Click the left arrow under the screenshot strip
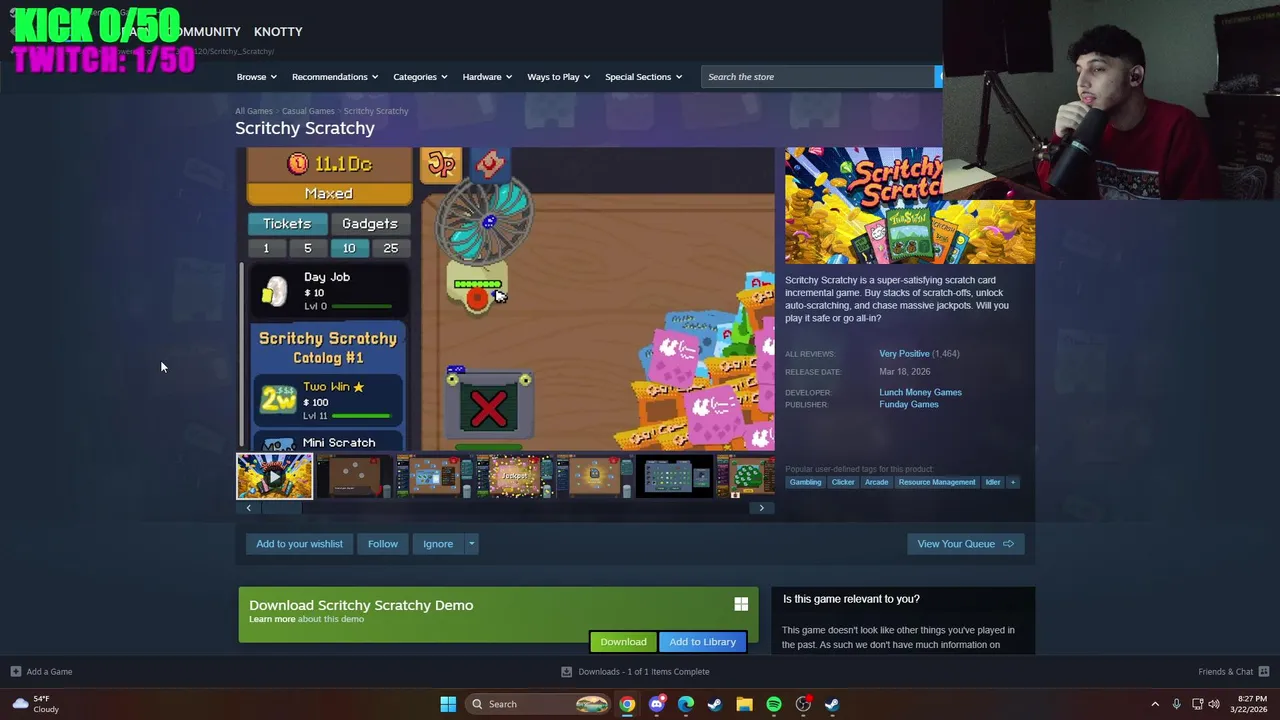The width and height of the screenshot is (1280, 720). tap(249, 508)
